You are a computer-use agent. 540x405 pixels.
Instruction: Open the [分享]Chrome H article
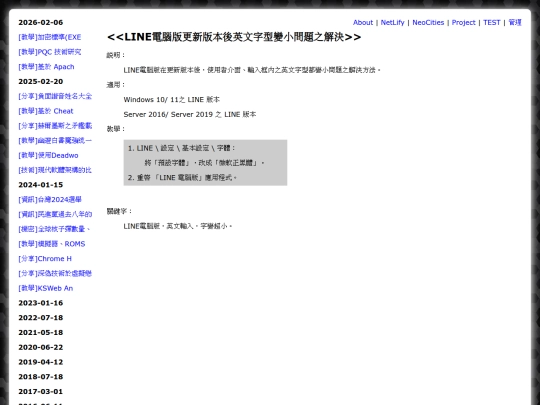coord(45,259)
